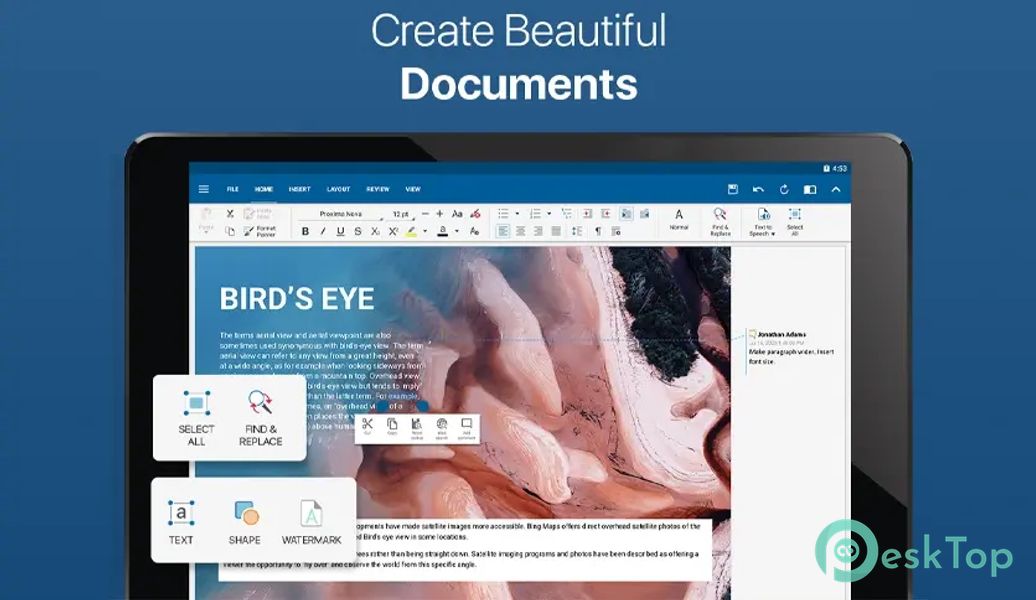This screenshot has width=1036, height=600.
Task: Click Copy in the floating selection toolbar
Action: tap(392, 427)
